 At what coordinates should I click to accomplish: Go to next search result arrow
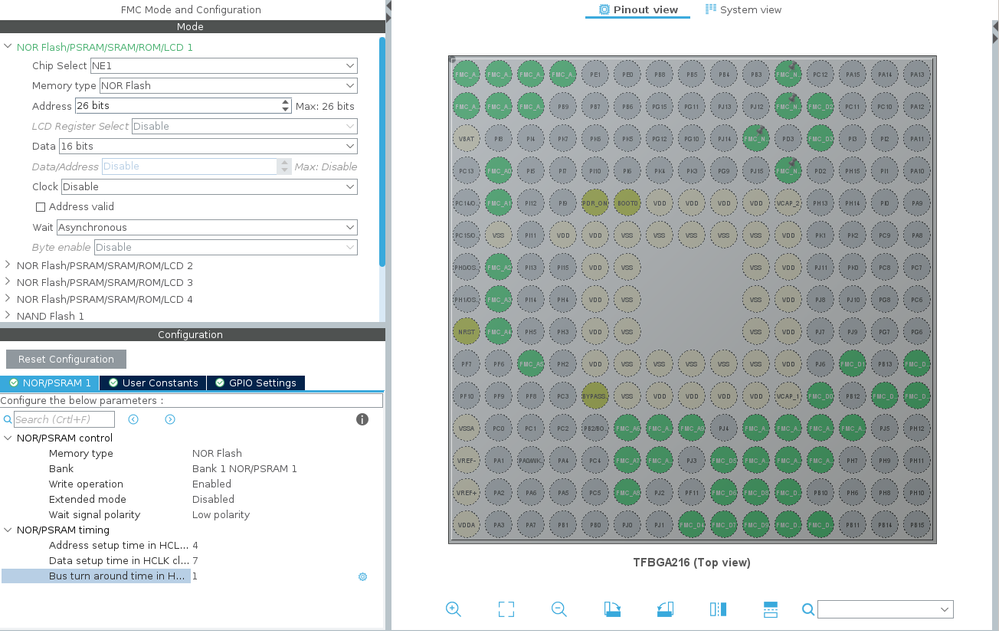(x=169, y=419)
